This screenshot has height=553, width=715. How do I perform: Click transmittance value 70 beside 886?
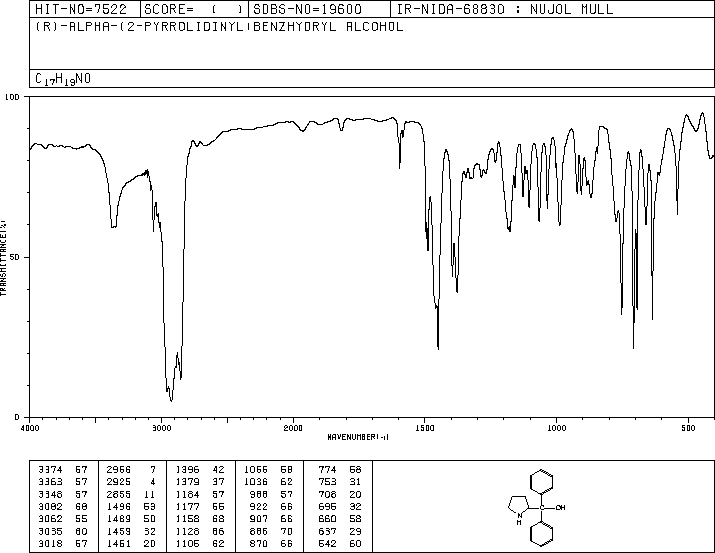tap(287, 532)
